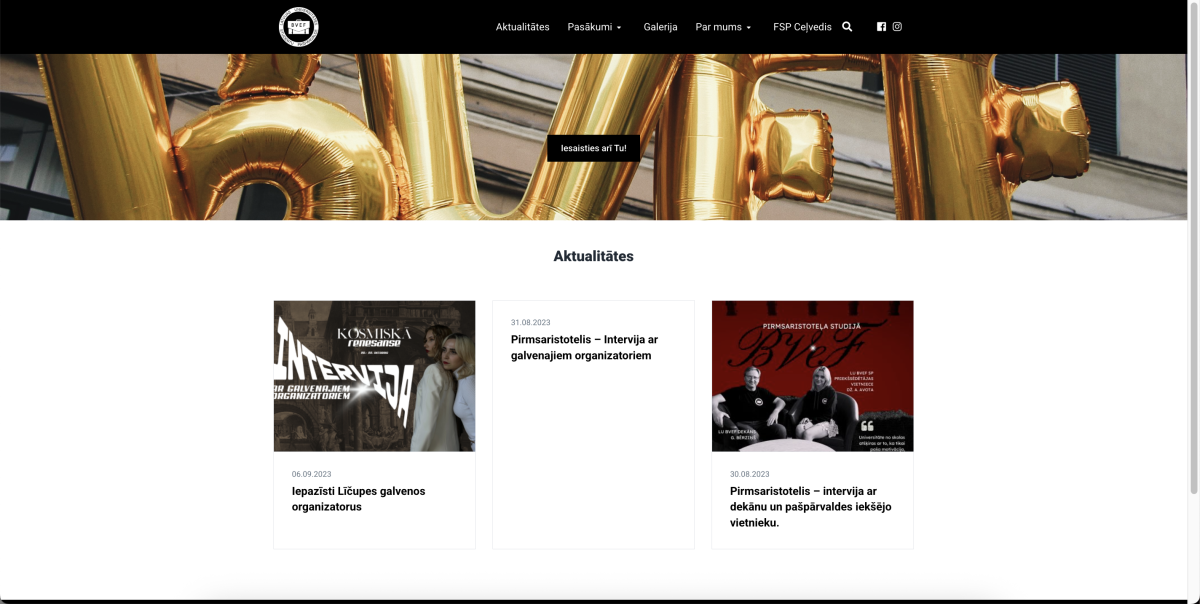Open Pirmsaristotelis – Intervija ar galvenajiem organizatoriem

click(585, 347)
